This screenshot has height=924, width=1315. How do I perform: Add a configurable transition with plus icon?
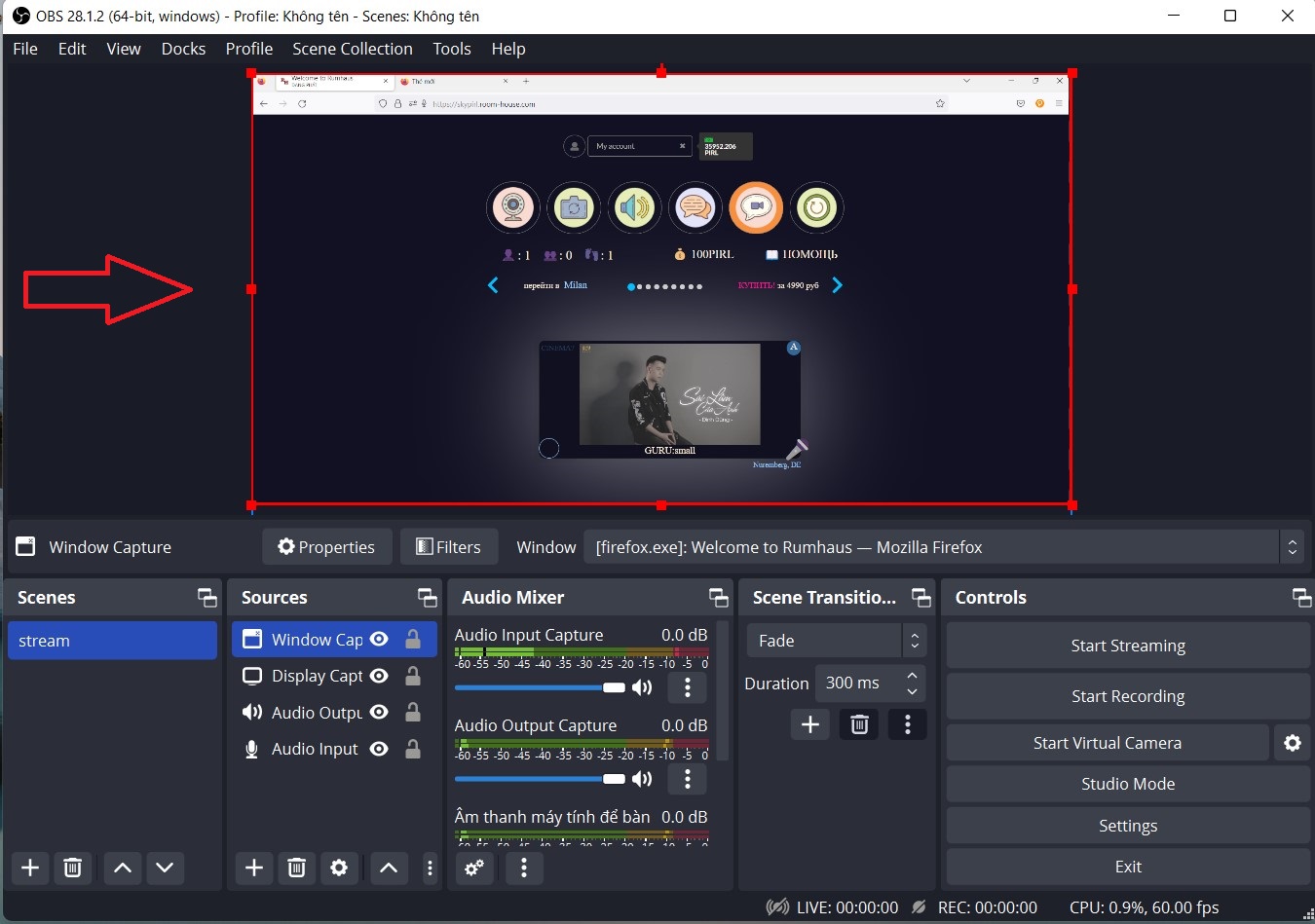coord(810,724)
